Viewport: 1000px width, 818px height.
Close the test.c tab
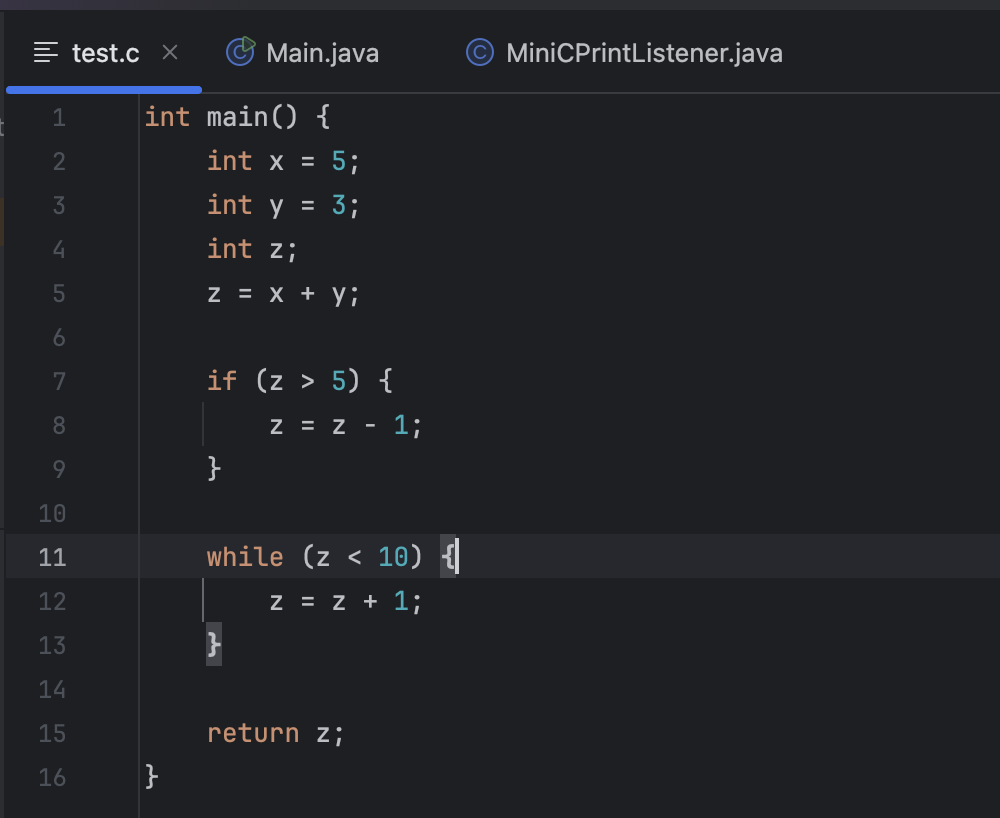pos(170,52)
